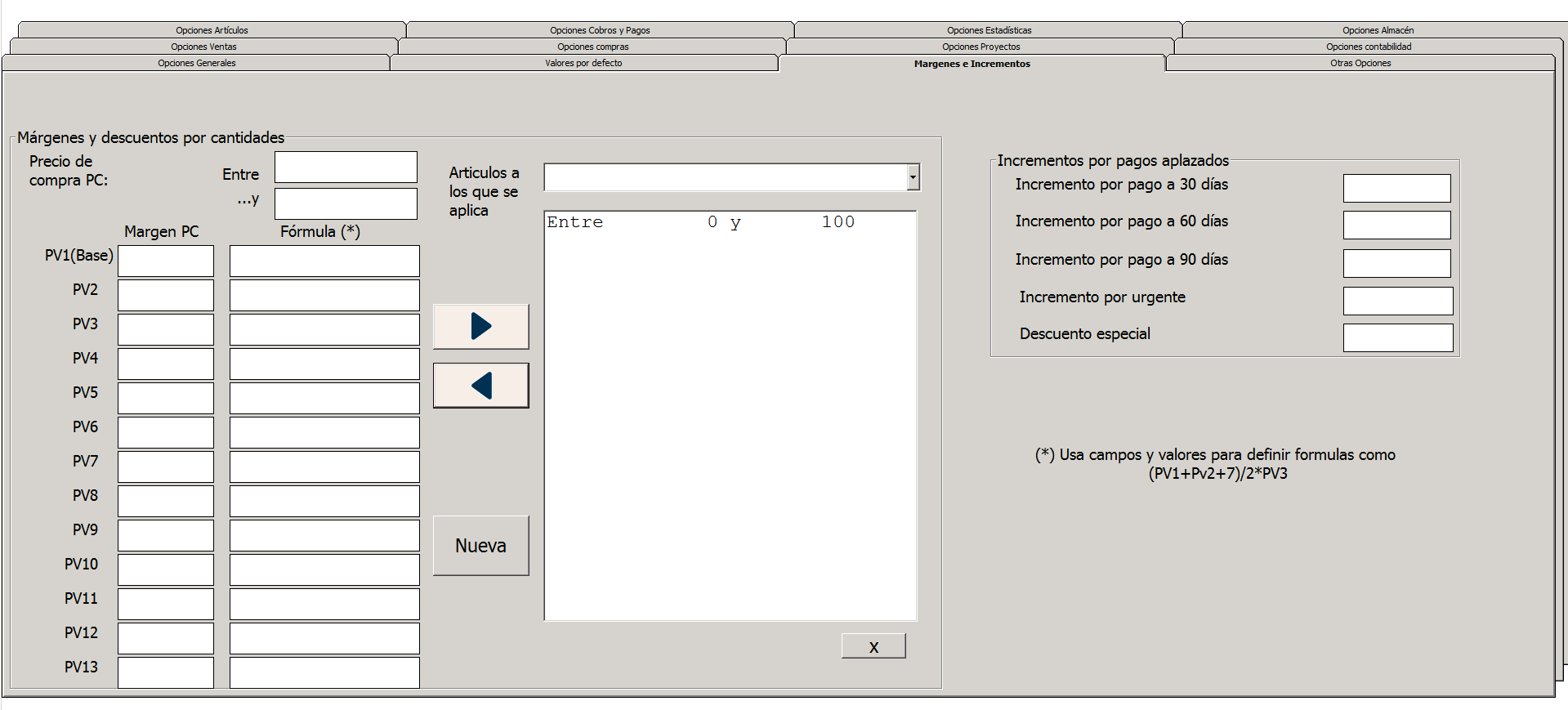This screenshot has height=710, width=1568.
Task: Click the left arrow remove button
Action: point(480,386)
